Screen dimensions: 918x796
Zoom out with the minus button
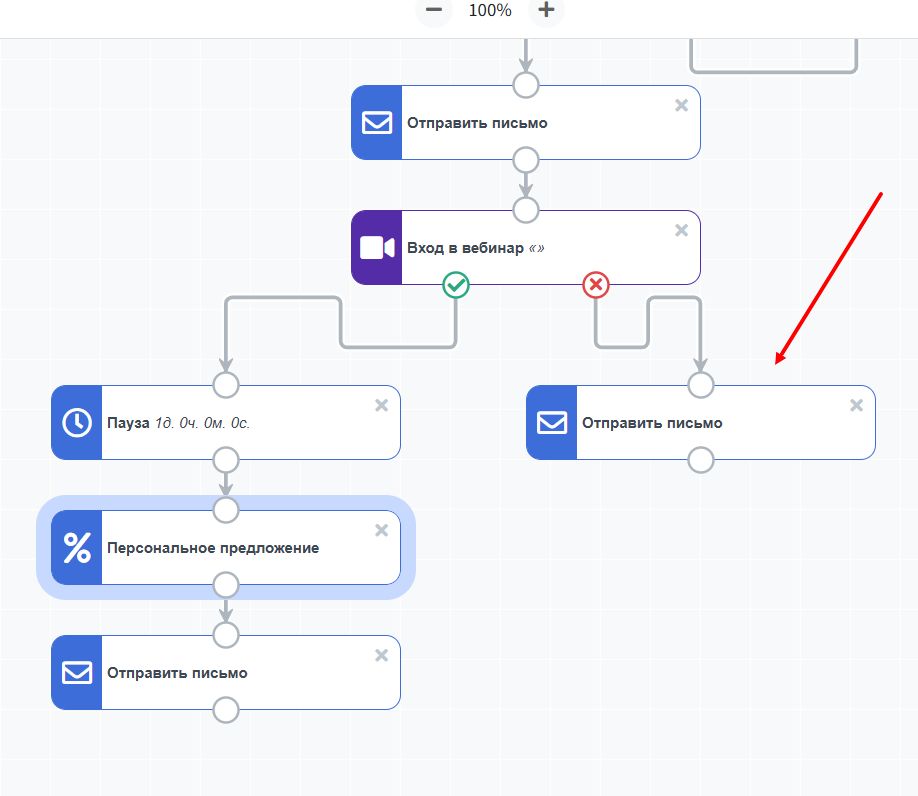coord(434,10)
